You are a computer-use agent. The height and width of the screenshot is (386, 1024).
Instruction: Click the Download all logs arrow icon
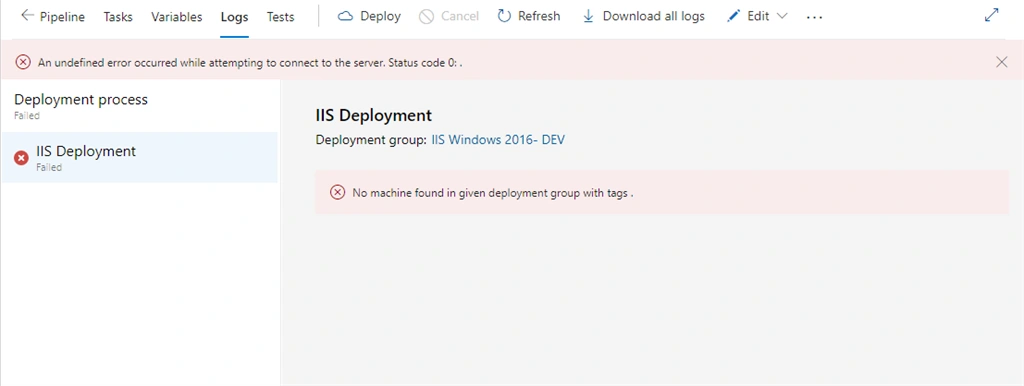[x=588, y=16]
